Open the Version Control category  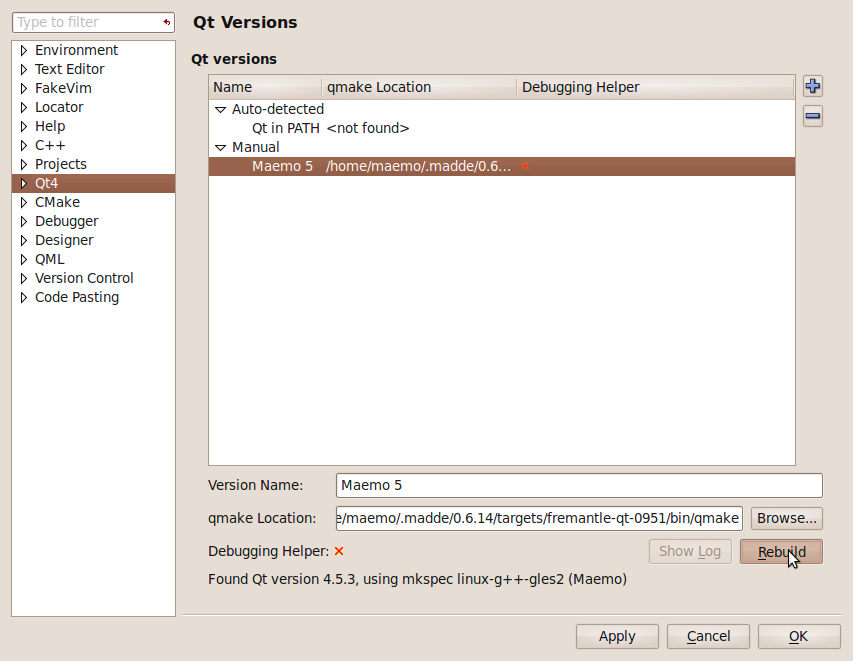click(x=84, y=278)
